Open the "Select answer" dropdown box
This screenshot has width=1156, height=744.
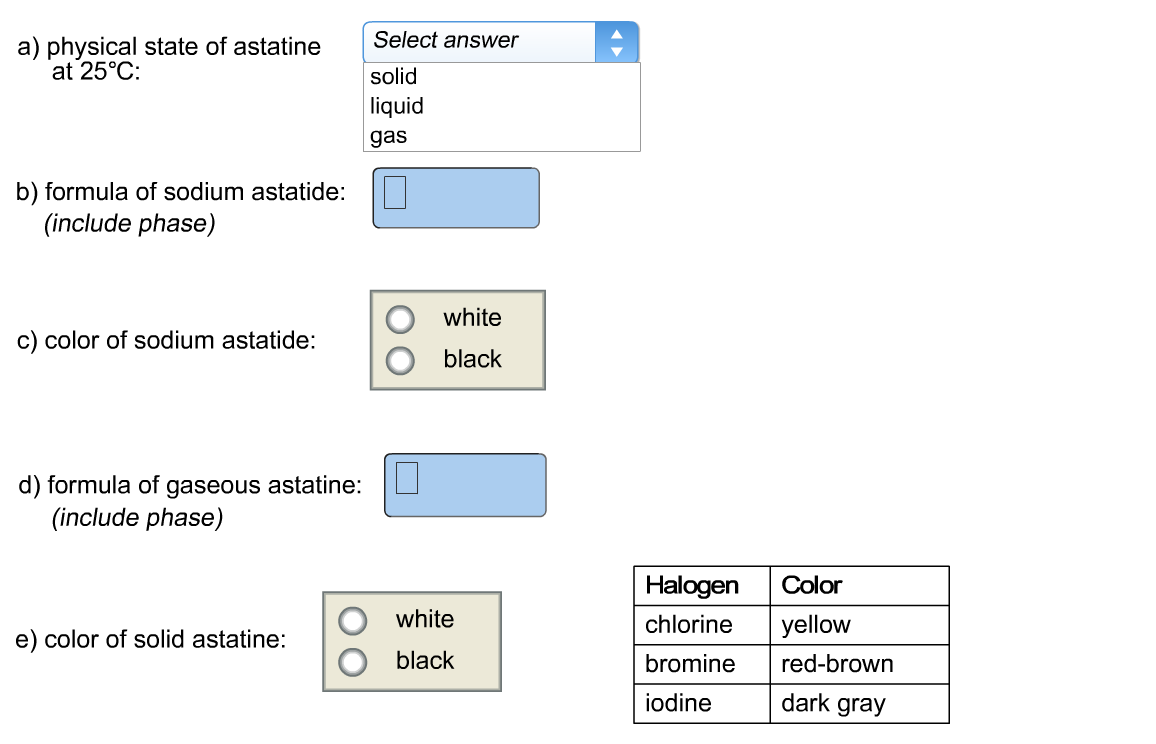(x=480, y=41)
